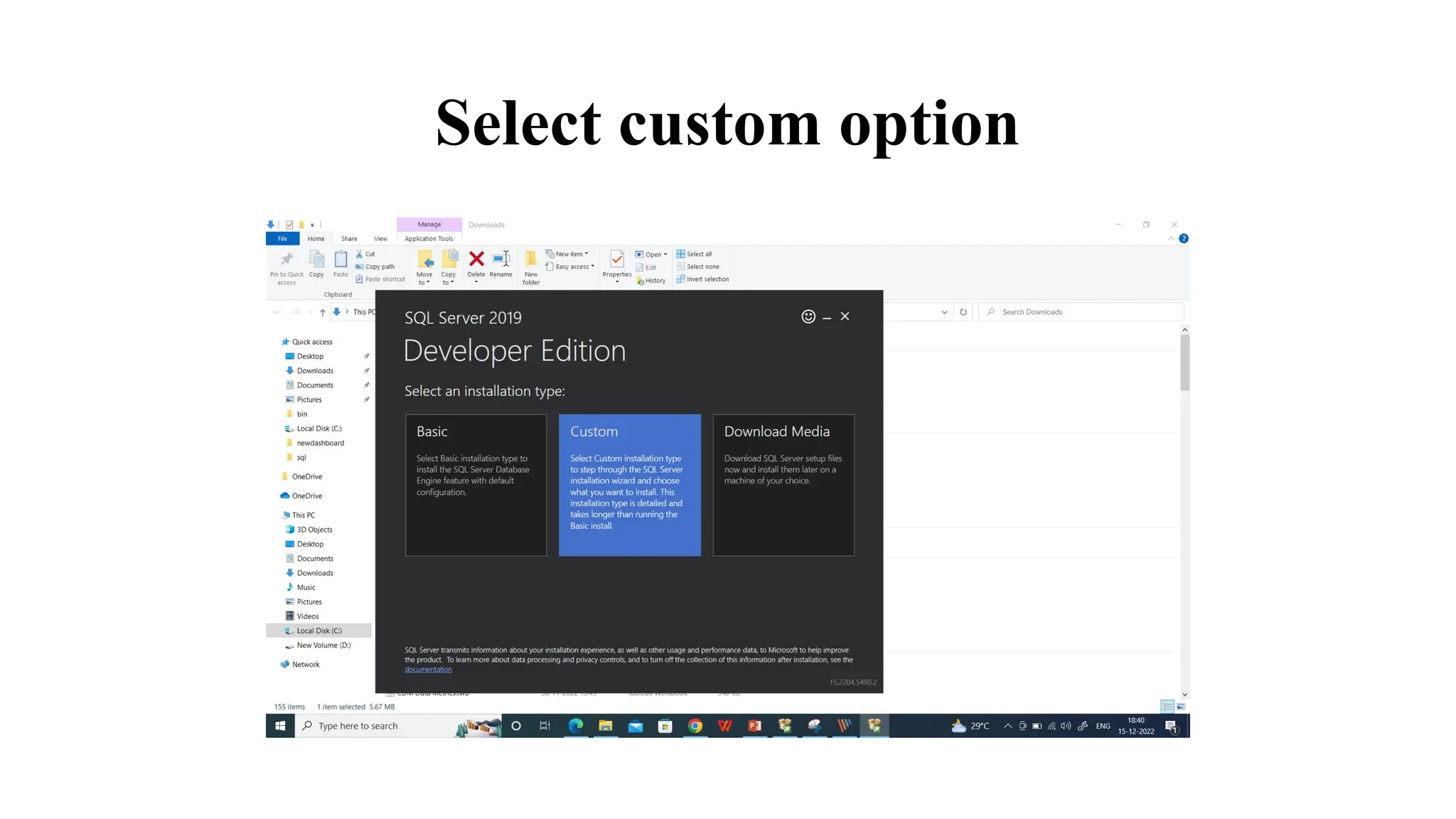1456x819 pixels.
Task: Open the File tab in File Explorer
Action: pos(282,239)
